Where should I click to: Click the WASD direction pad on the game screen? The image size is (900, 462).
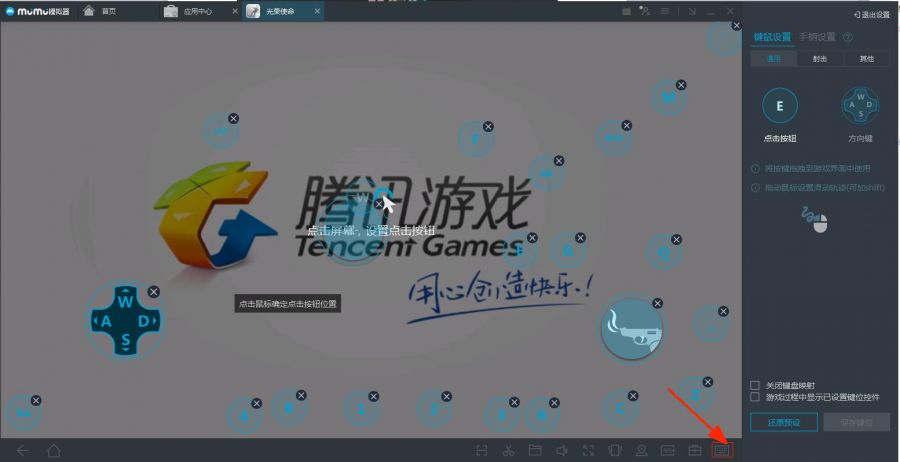126,320
